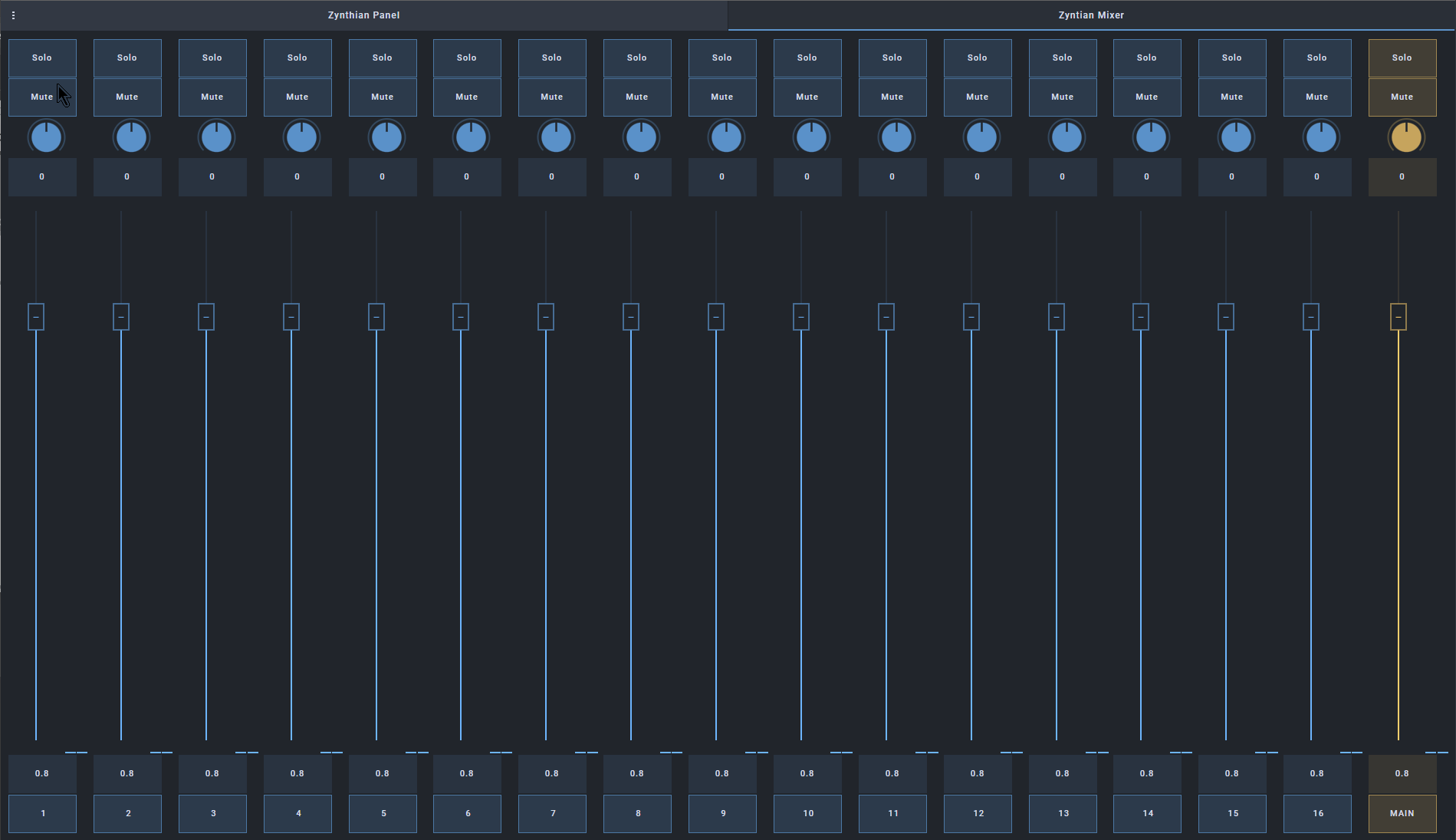Click the pan value field of channel 1
The width and height of the screenshot is (1456, 840).
pos(42,177)
